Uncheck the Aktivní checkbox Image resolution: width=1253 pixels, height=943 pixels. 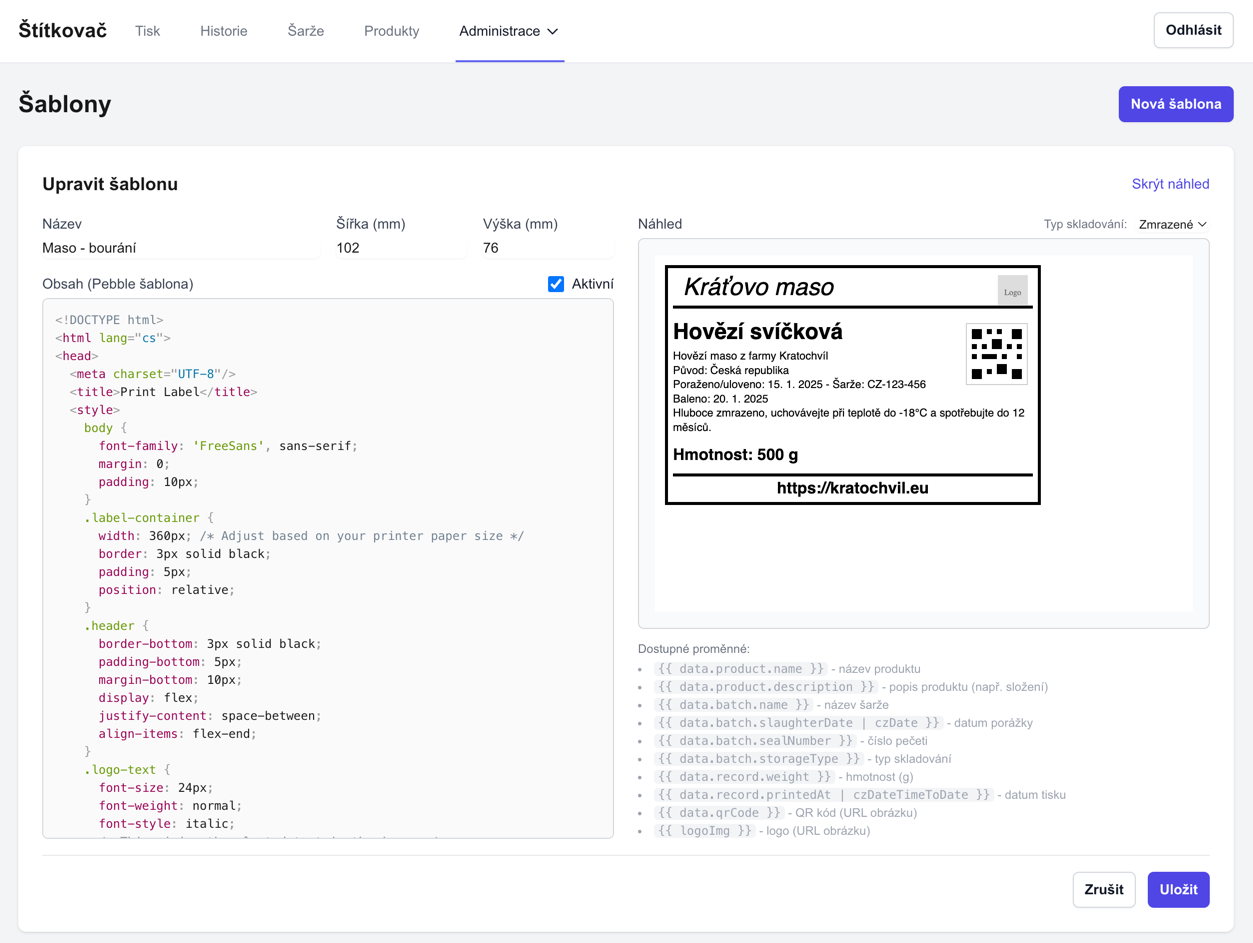coord(556,284)
